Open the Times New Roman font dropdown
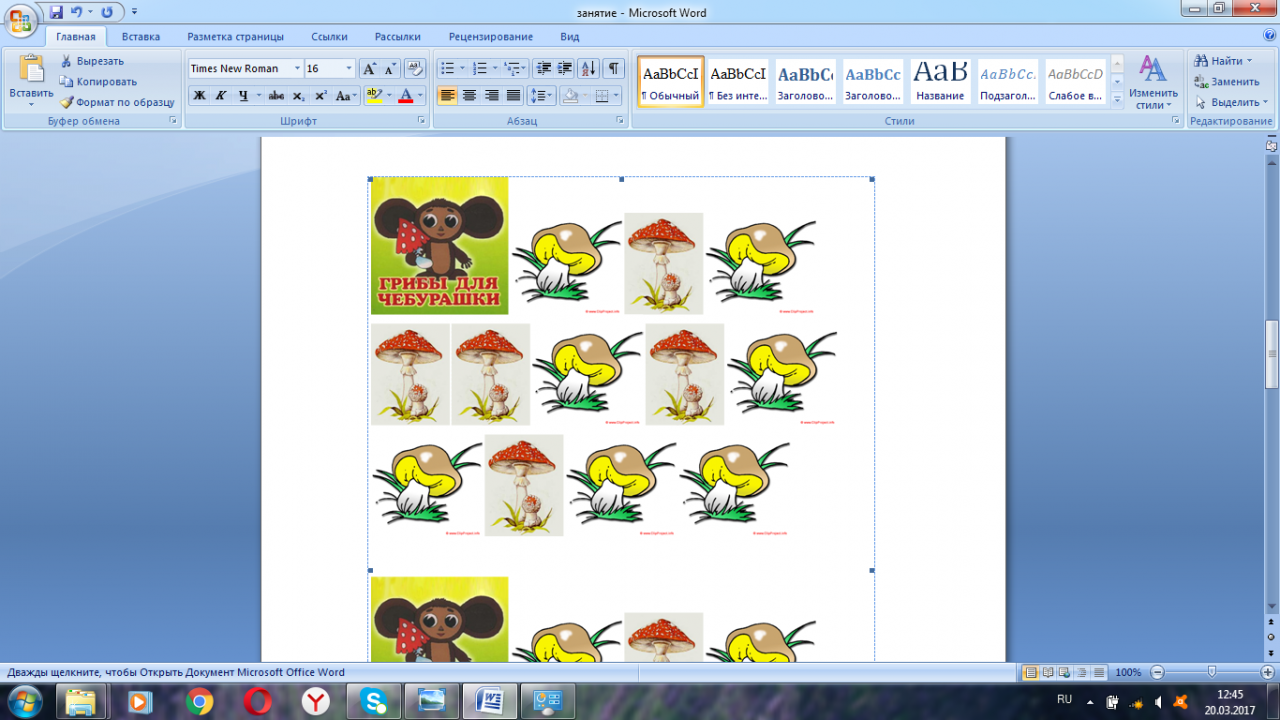1280x720 pixels. pyautogui.click(x=297, y=68)
